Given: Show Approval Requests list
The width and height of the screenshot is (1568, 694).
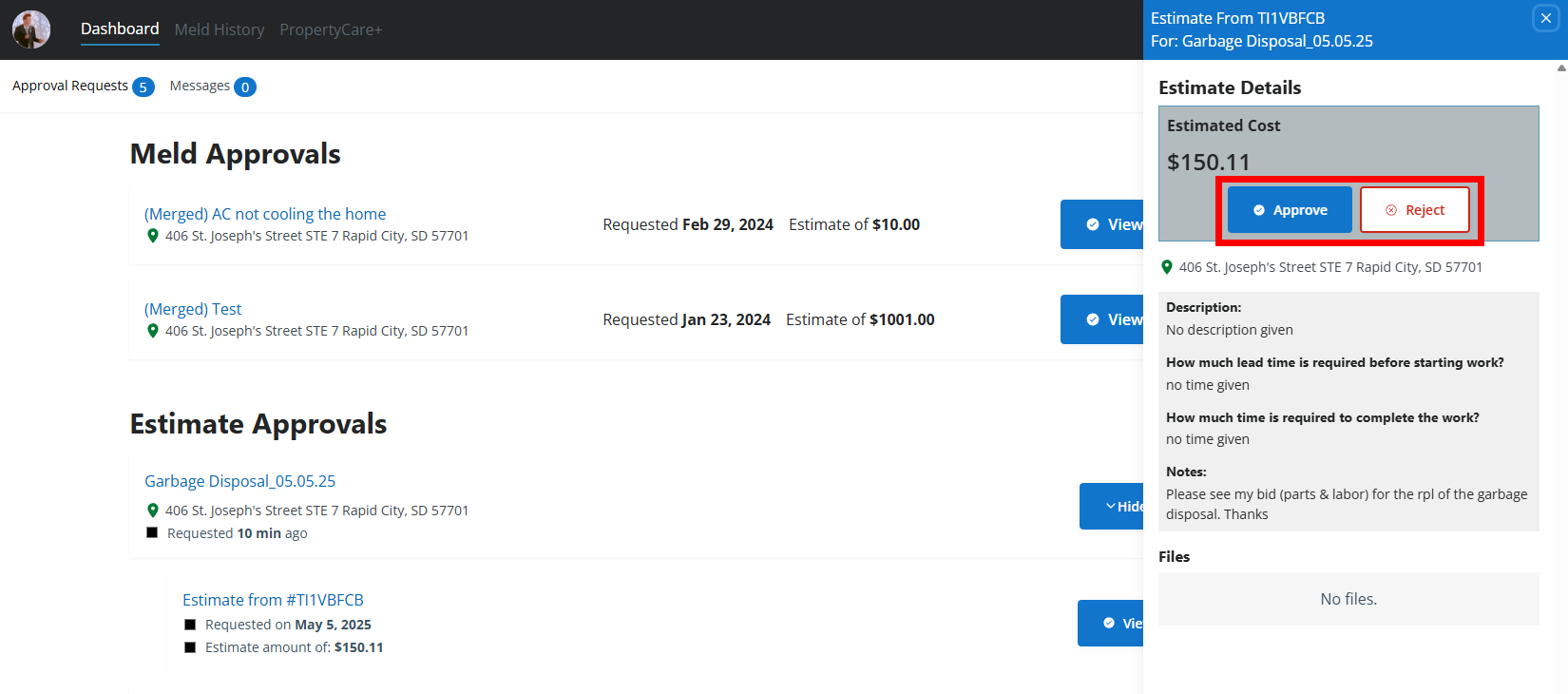Looking at the screenshot, I should (x=82, y=87).
